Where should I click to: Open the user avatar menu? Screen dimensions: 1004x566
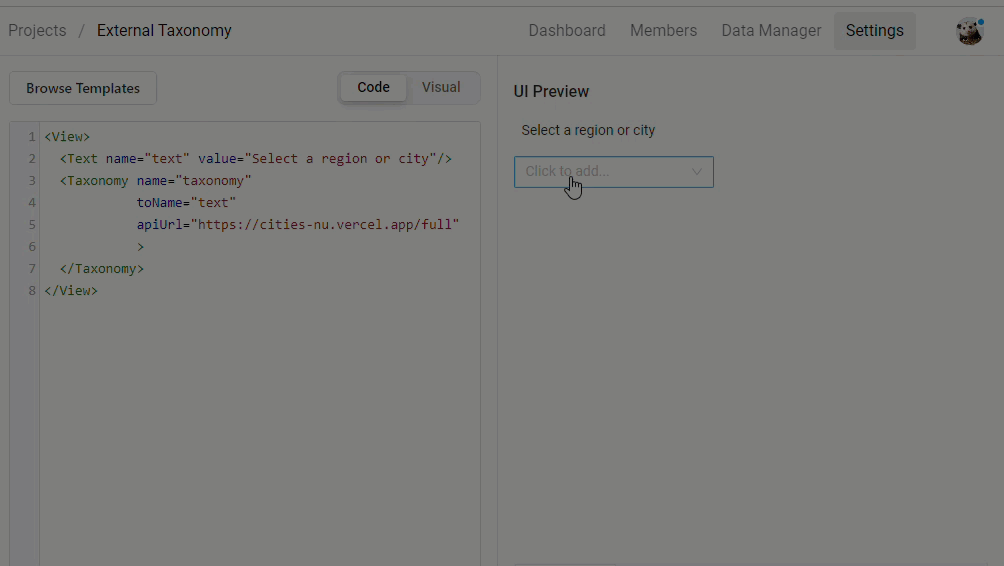pyautogui.click(x=968, y=31)
